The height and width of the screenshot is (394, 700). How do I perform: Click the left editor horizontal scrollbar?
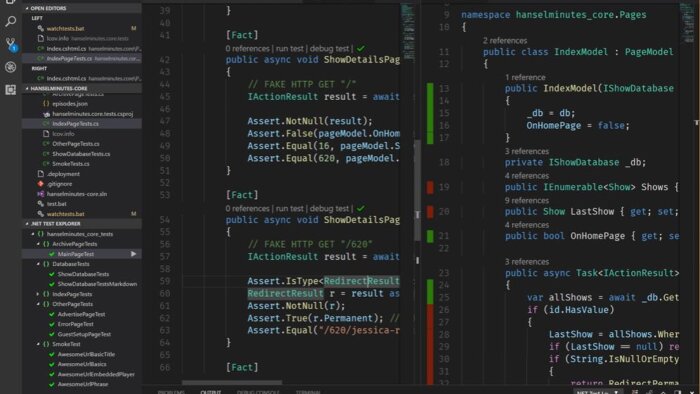(232, 382)
